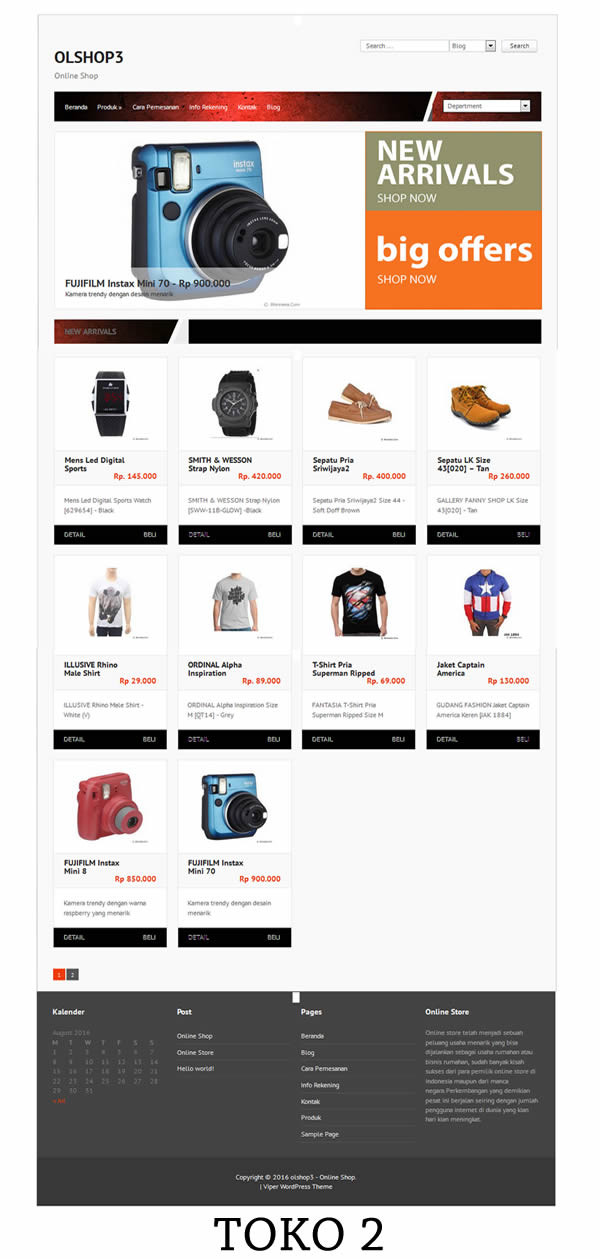Open the Beranda menu item

[x=76, y=107]
